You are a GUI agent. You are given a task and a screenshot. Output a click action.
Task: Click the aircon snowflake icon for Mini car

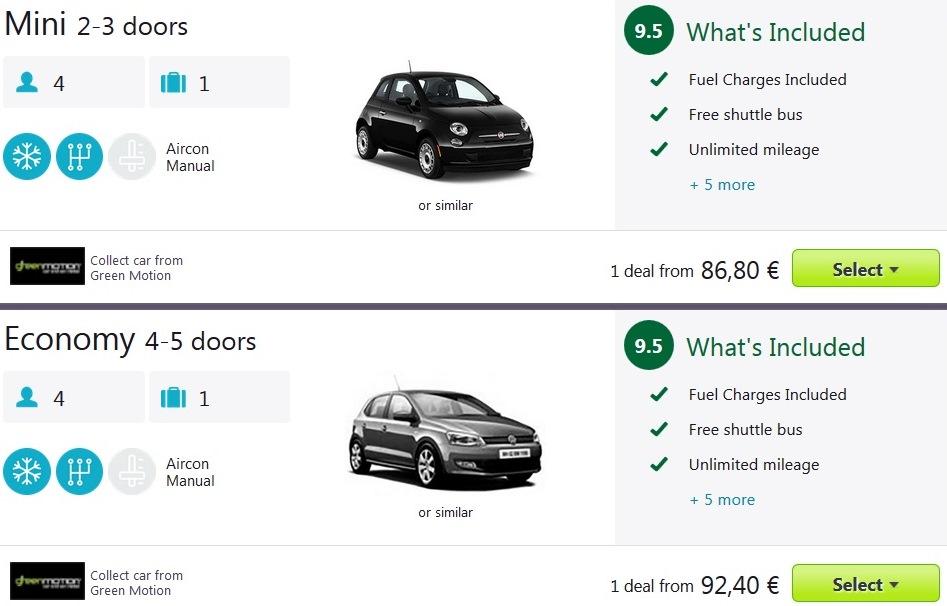pos(27,157)
